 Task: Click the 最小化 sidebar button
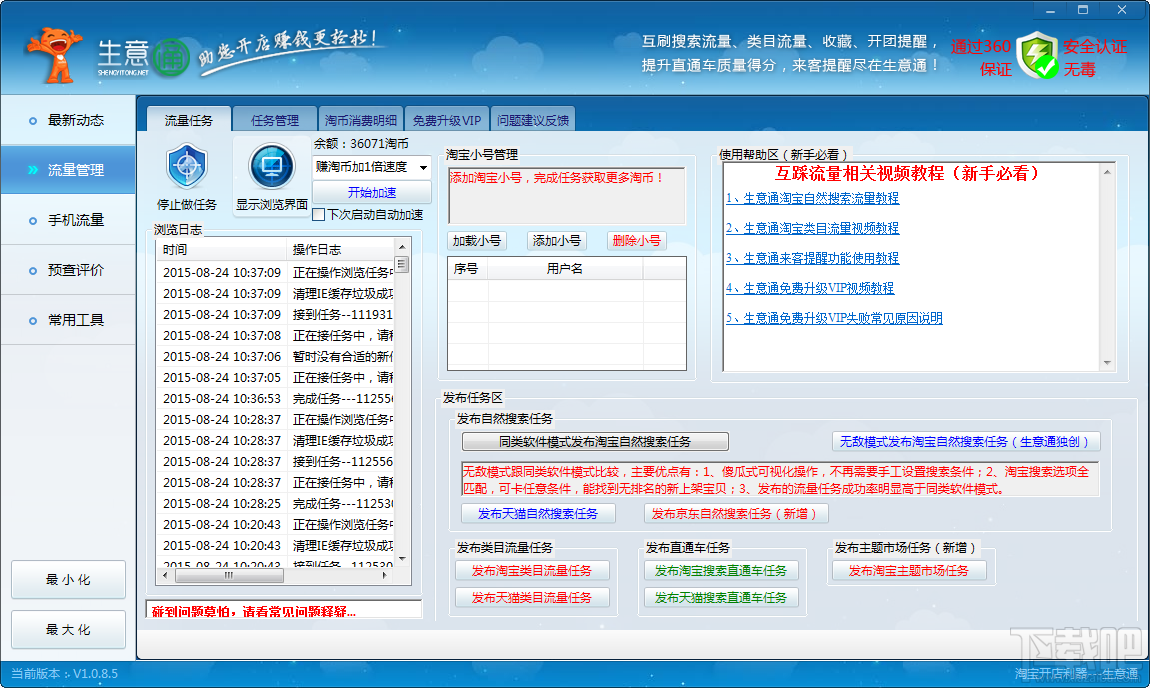[x=68, y=579]
